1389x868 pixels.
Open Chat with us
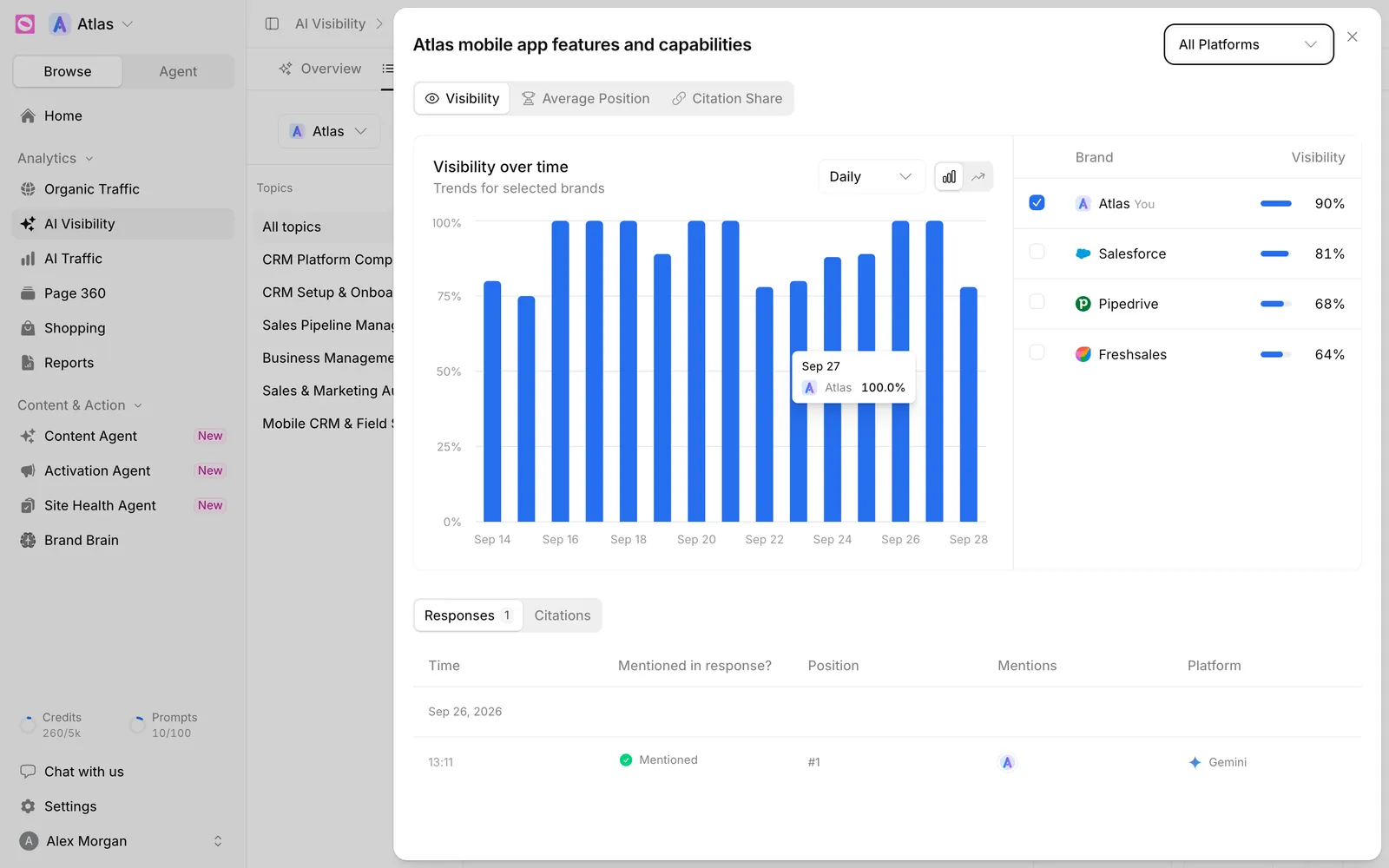point(122,772)
